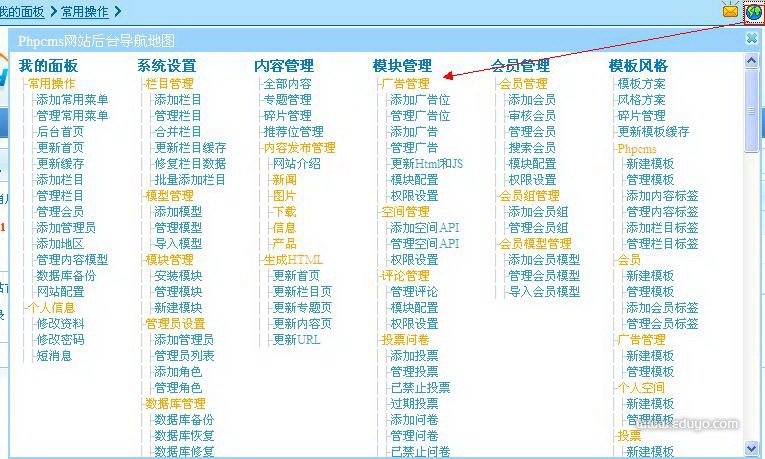The width and height of the screenshot is (765, 459).
Task: Select 添加会员 under 会员管理
Action: click(x=531, y=100)
